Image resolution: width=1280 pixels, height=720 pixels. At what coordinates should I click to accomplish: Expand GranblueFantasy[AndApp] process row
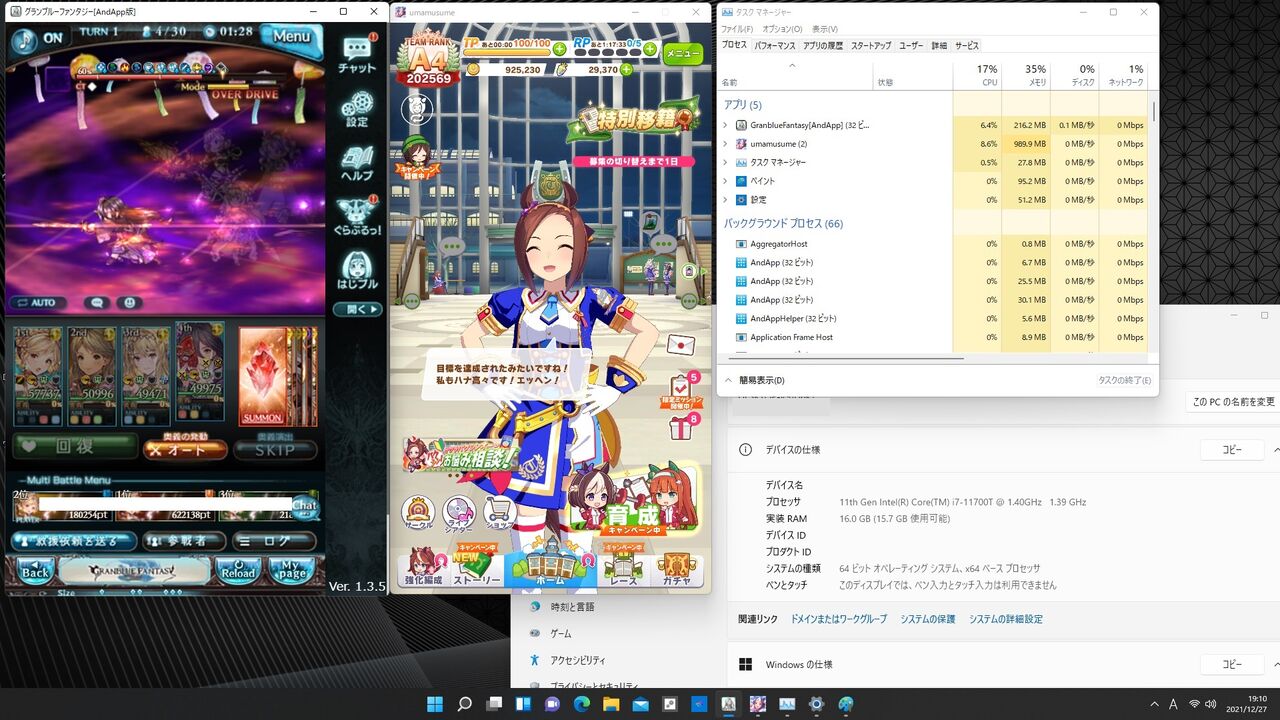pos(725,125)
